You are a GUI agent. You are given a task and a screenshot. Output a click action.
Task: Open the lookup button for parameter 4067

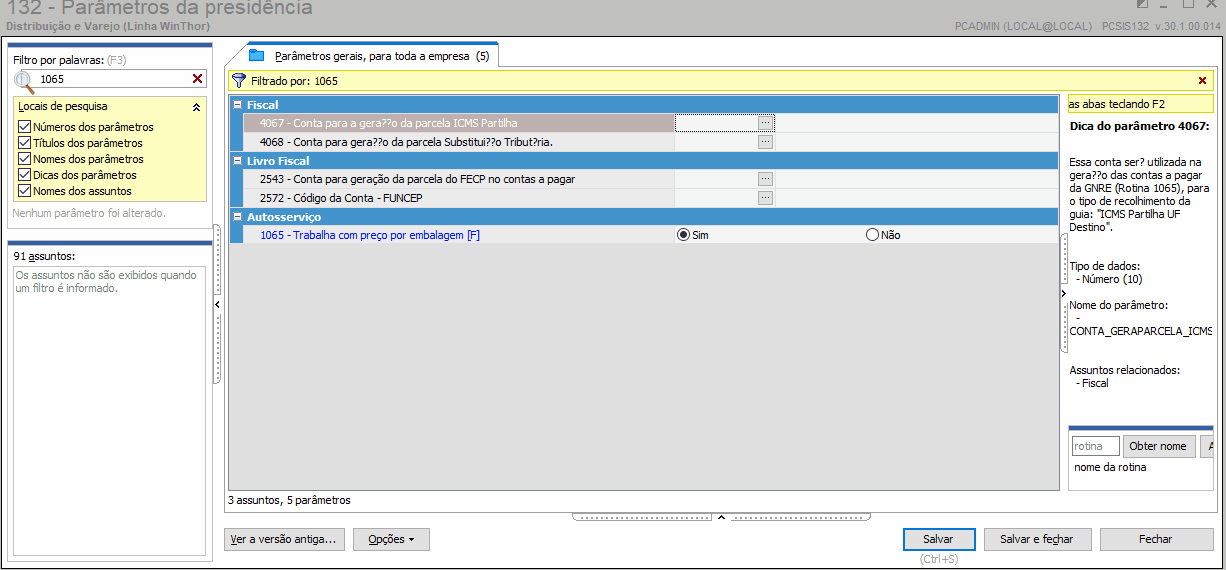click(765, 123)
